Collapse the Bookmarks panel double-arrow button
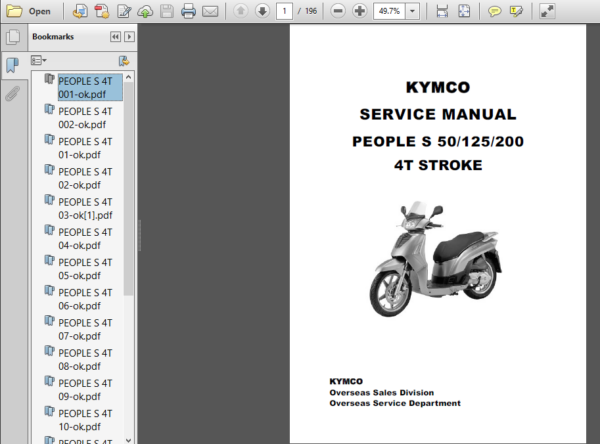This screenshot has height=444, width=600. pos(115,37)
